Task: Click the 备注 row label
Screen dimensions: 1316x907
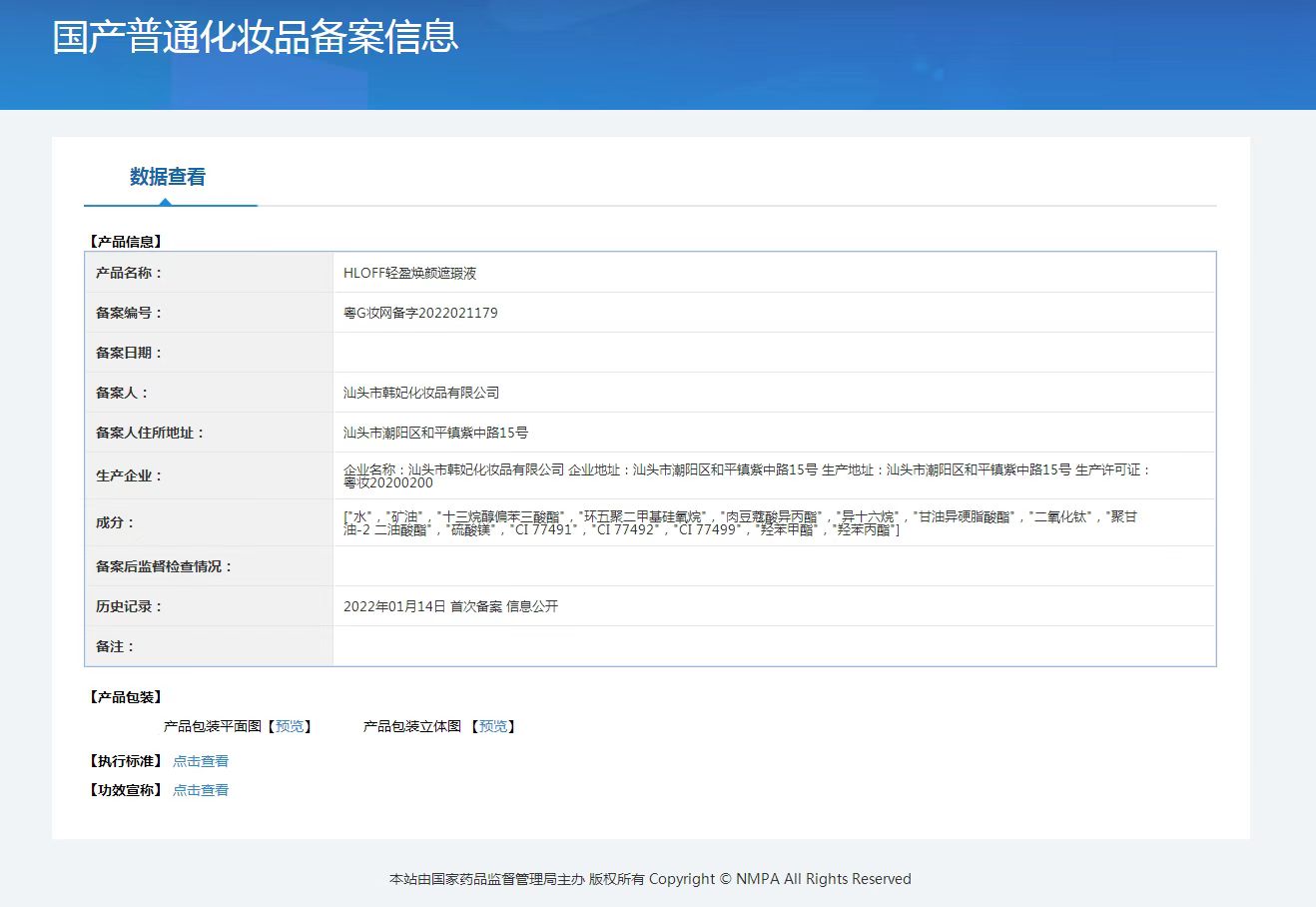Action: pyautogui.click(x=115, y=646)
